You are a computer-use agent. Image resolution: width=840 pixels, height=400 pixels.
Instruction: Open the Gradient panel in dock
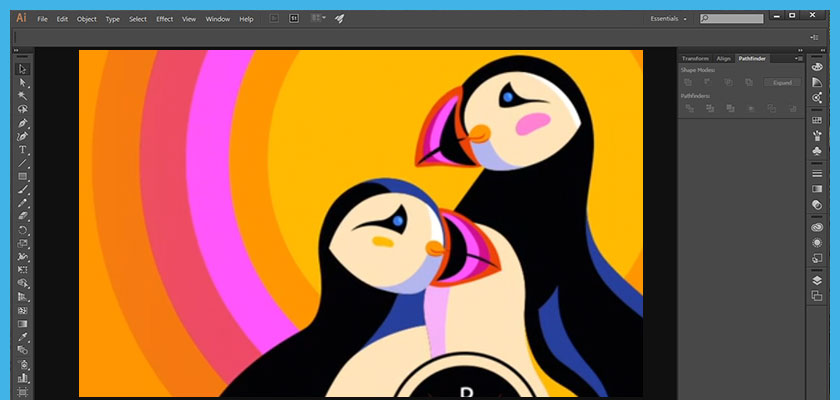tap(816, 189)
